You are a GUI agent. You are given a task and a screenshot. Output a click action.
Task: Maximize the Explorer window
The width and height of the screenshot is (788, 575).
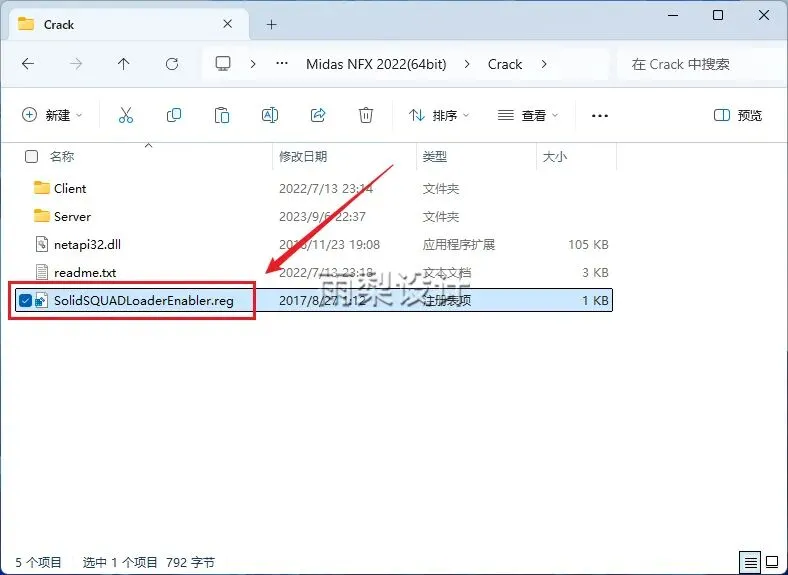[718, 15]
